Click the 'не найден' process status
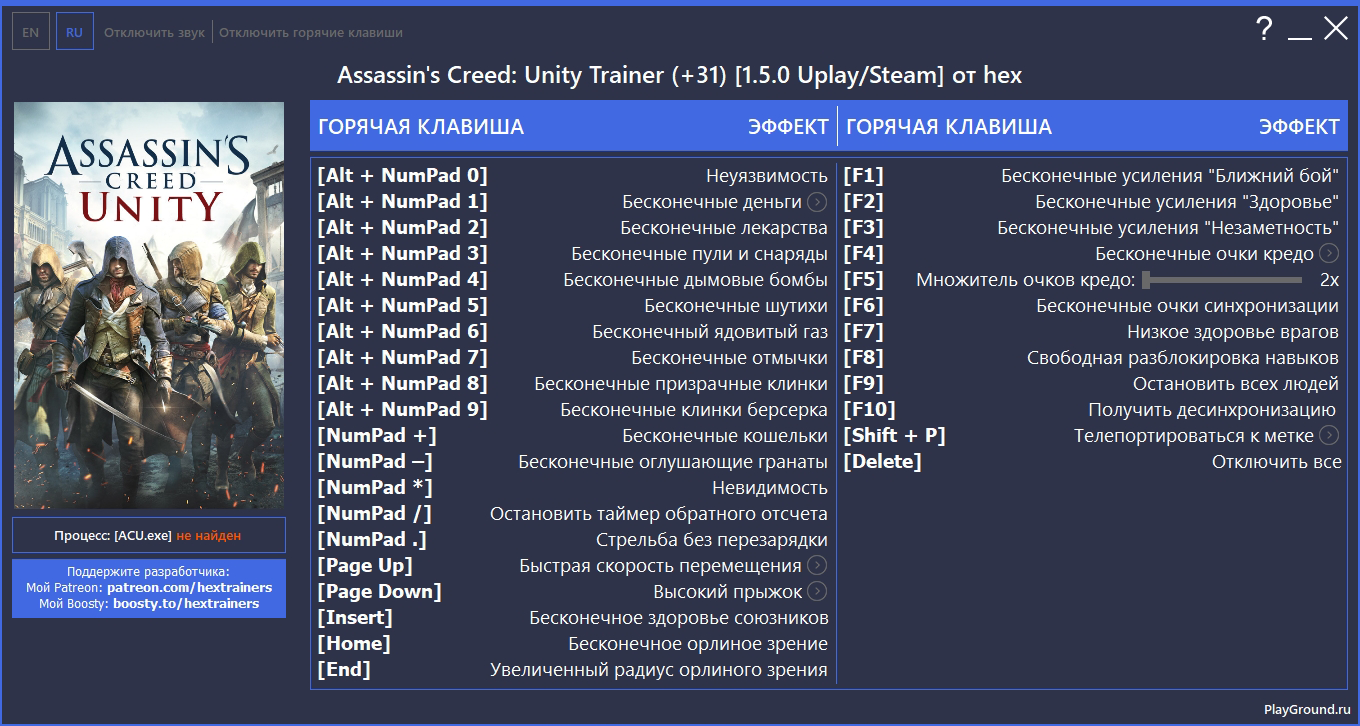 pos(209,536)
